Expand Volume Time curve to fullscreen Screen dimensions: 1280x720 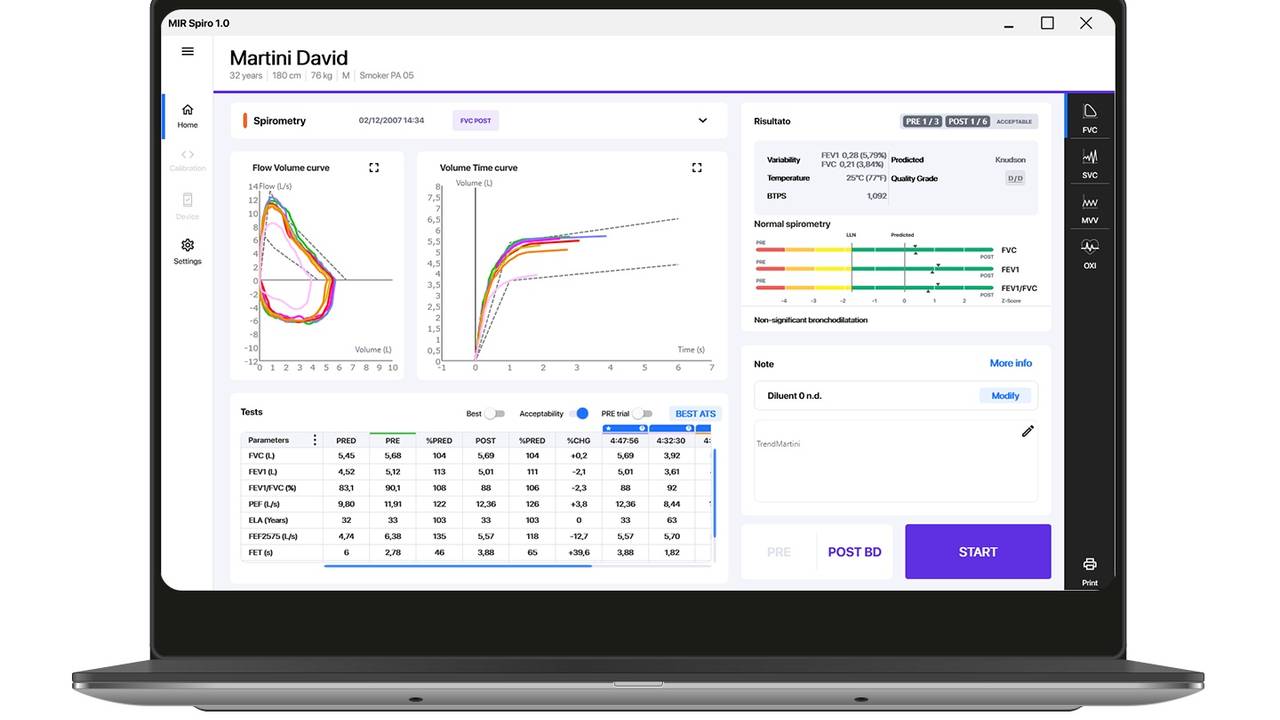coord(697,168)
